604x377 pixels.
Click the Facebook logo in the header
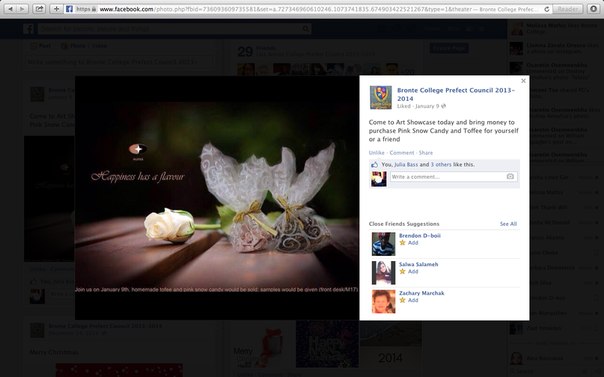coord(29,29)
